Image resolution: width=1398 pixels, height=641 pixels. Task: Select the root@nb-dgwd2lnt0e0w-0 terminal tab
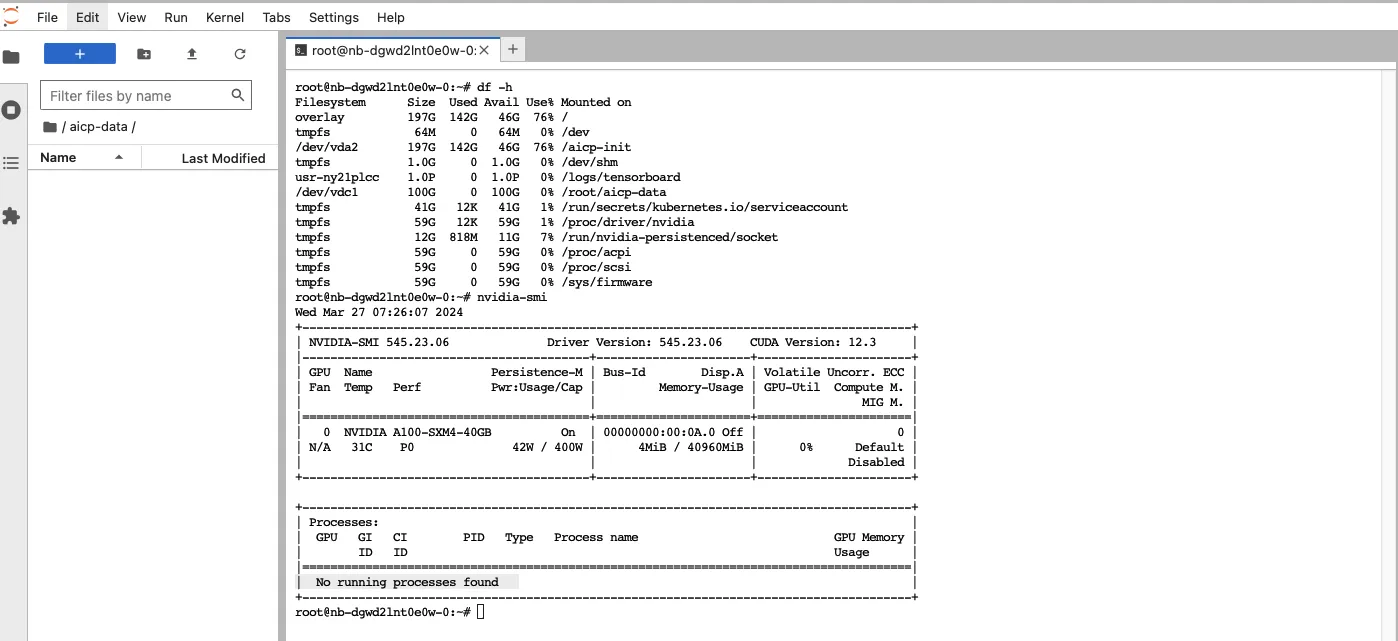(x=392, y=49)
